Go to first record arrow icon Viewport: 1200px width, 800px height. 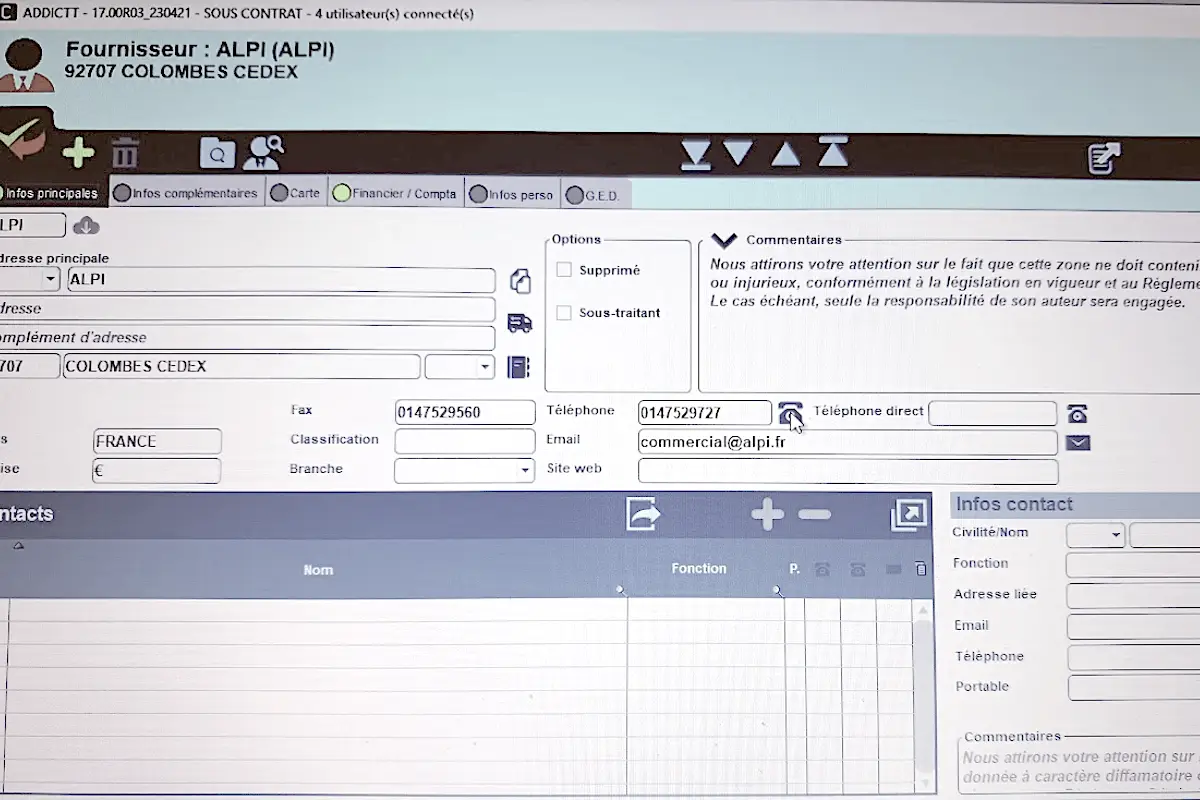click(833, 152)
